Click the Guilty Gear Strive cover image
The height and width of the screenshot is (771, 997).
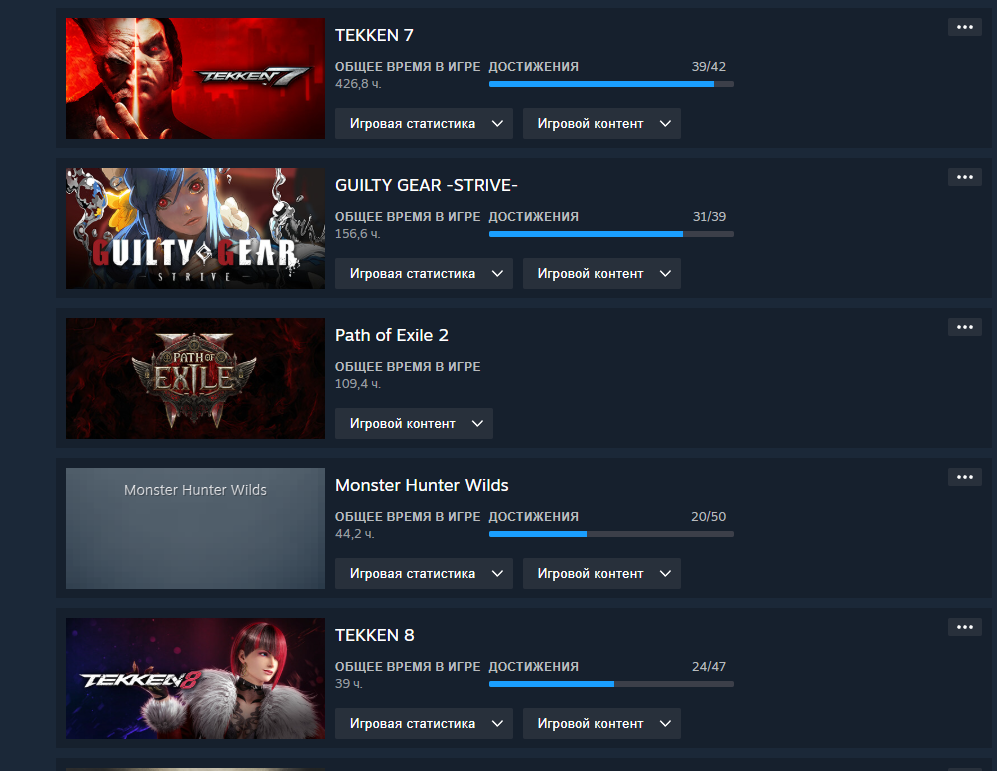click(195, 228)
